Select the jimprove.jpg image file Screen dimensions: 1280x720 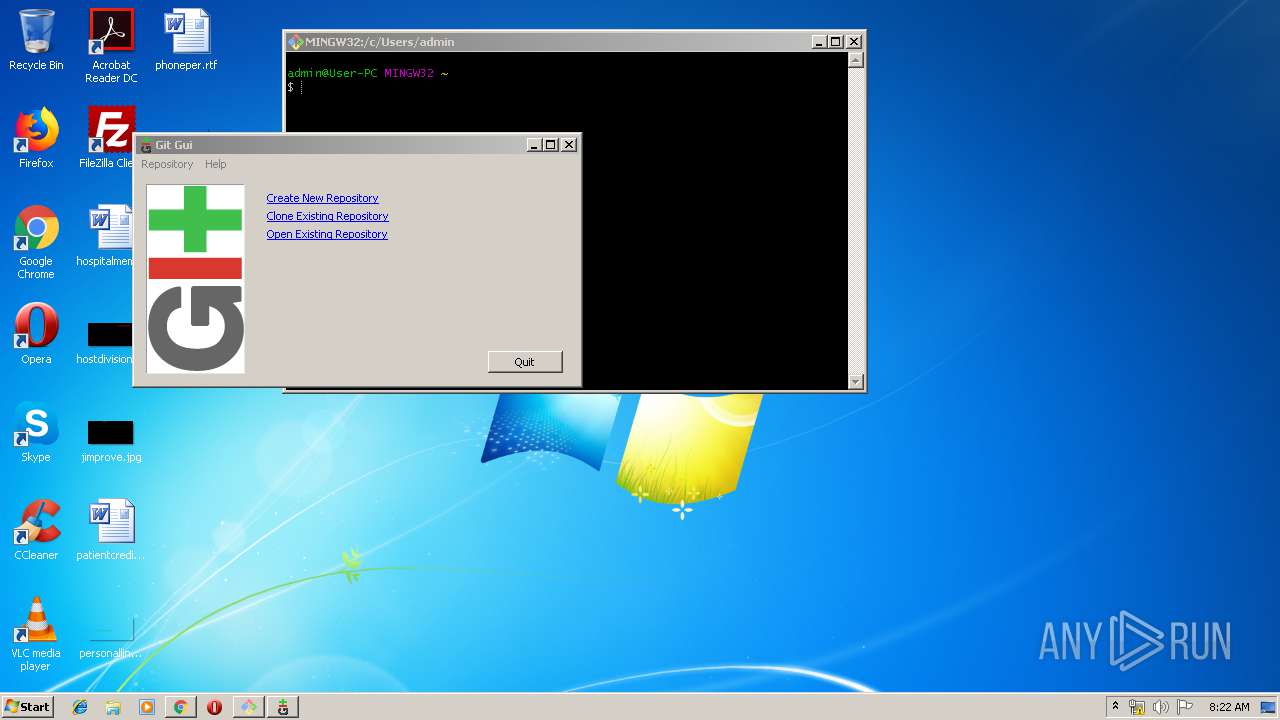(111, 439)
